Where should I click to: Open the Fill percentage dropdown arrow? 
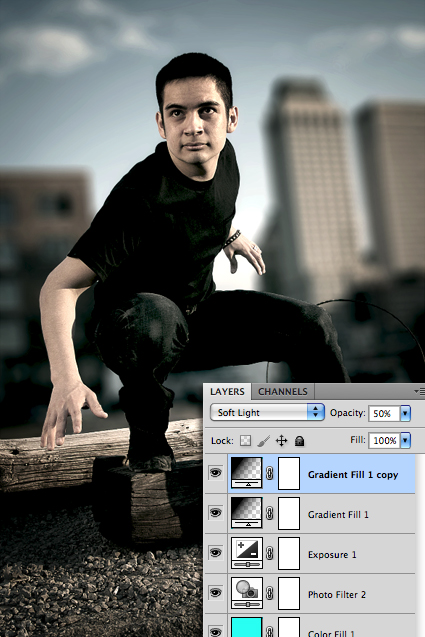click(405, 440)
